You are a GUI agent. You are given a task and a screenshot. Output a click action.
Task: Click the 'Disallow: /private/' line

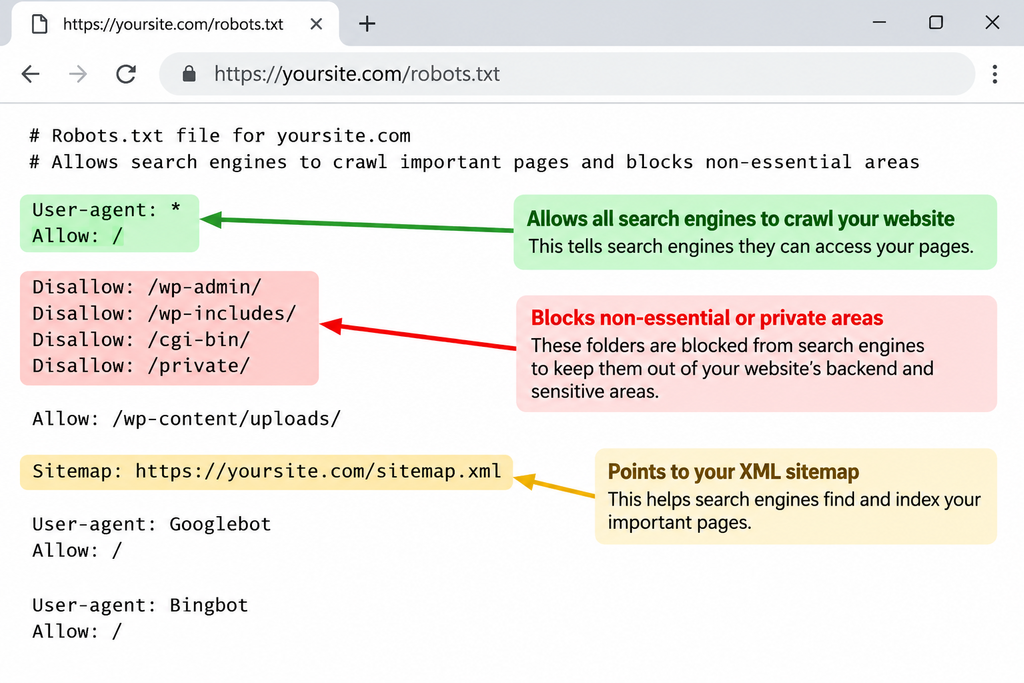[x=141, y=366]
